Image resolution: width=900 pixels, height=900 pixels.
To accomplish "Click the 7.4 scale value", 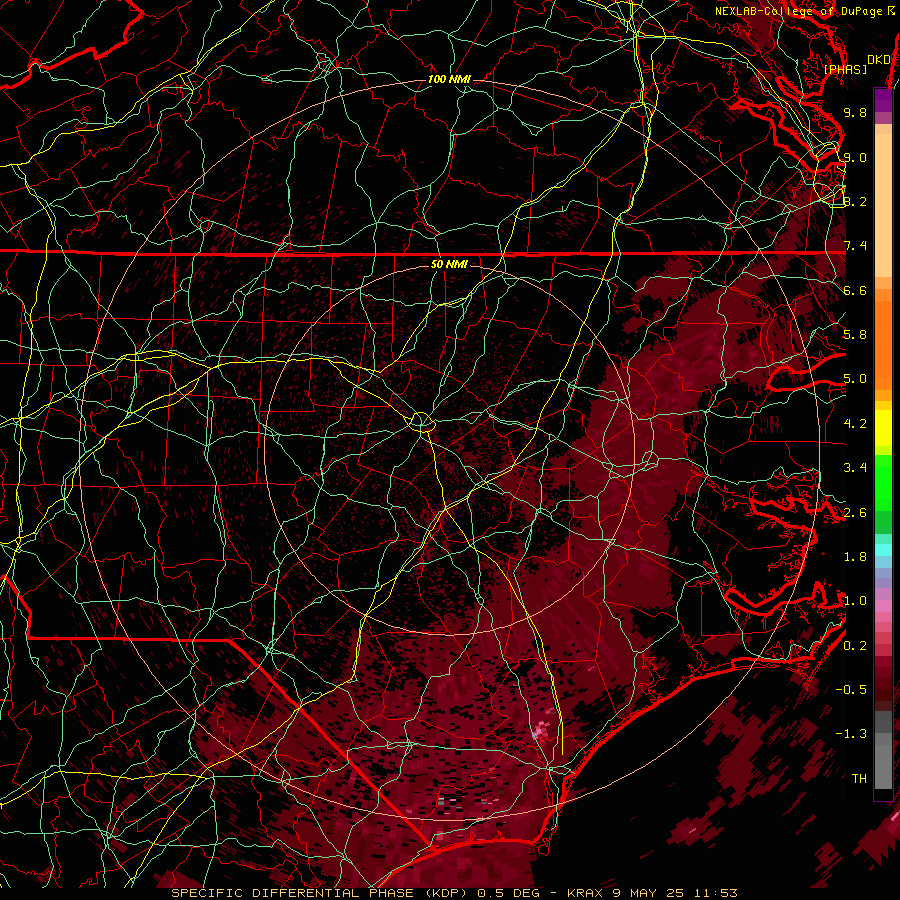I will tap(855, 246).
